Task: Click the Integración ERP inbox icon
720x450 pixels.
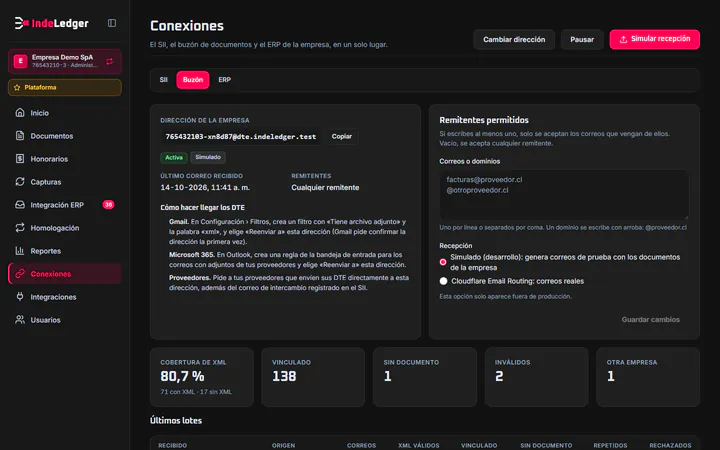Action: click(x=20, y=205)
